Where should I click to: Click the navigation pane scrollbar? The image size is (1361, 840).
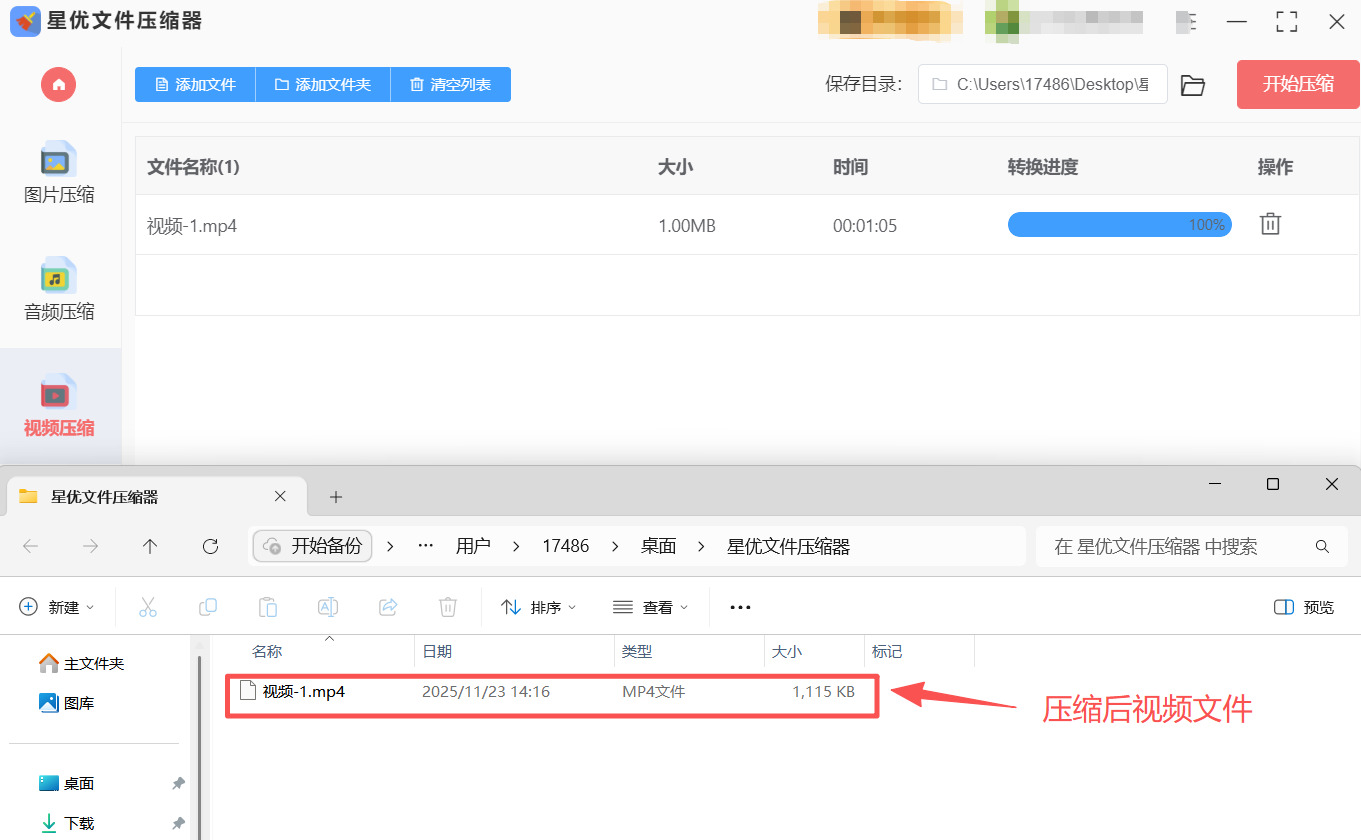tap(200, 745)
